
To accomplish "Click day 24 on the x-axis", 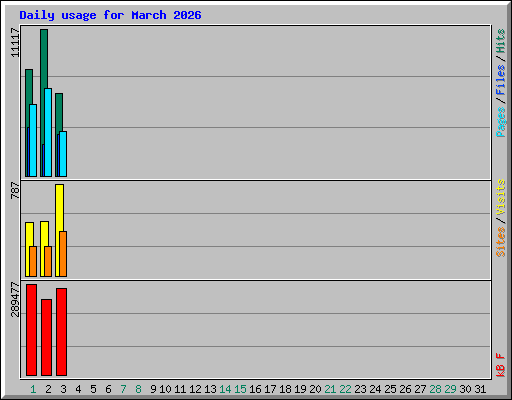I will [375, 389].
